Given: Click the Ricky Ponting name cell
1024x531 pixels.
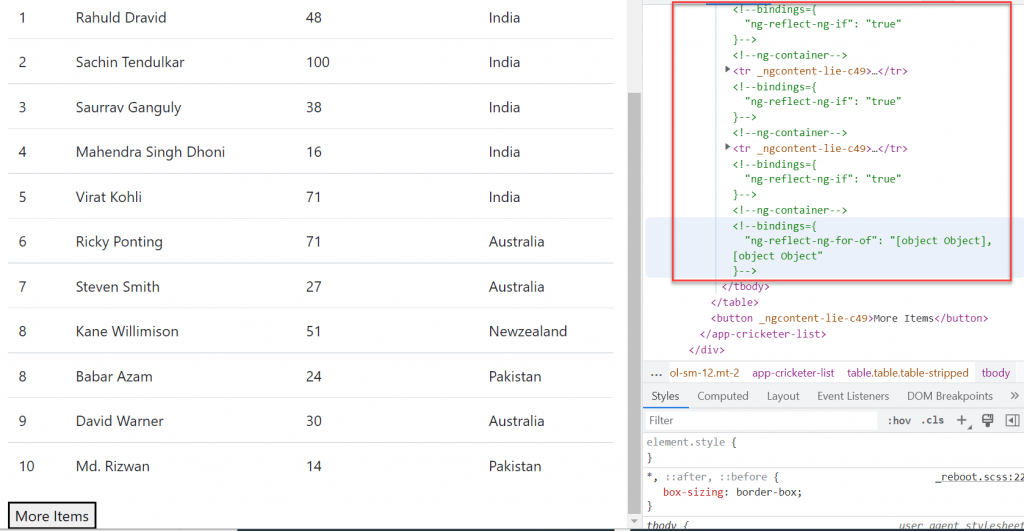Looking at the screenshot, I should (x=119, y=242).
